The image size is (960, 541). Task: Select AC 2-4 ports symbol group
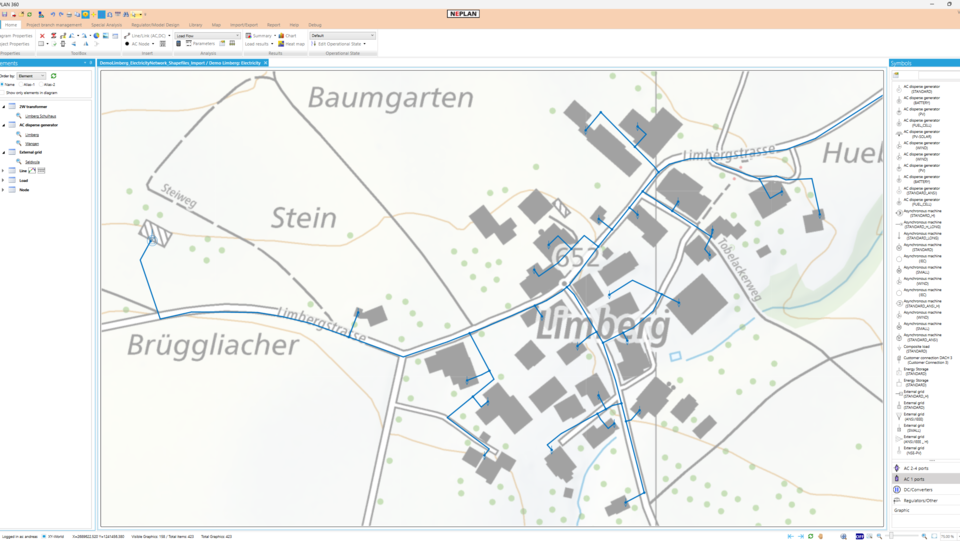[916, 468]
